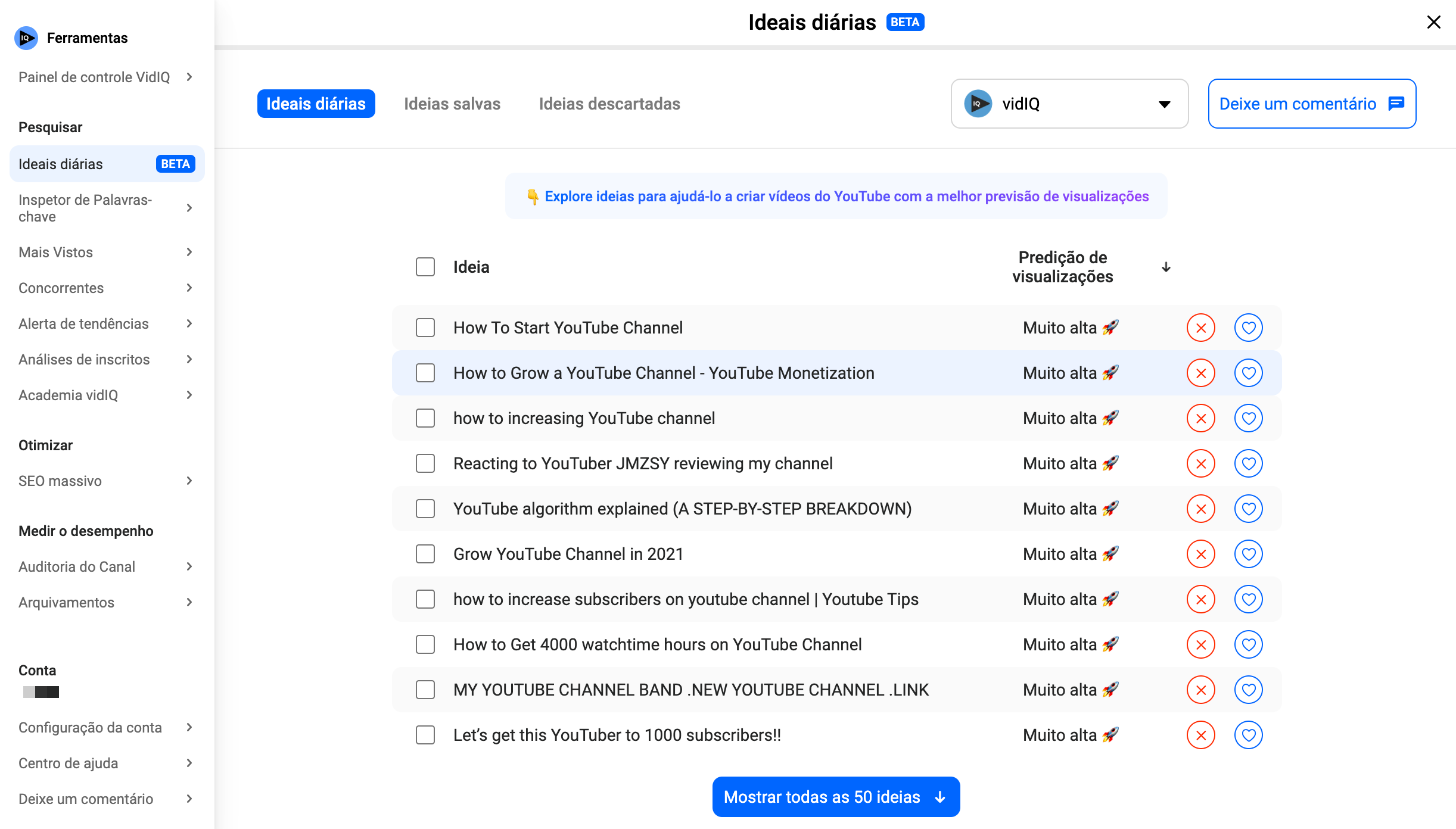This screenshot has width=1456, height=829.
Task: Select checkbox for 'MY YOUTUBE CHANNEL BAND' idea
Action: coord(425,690)
